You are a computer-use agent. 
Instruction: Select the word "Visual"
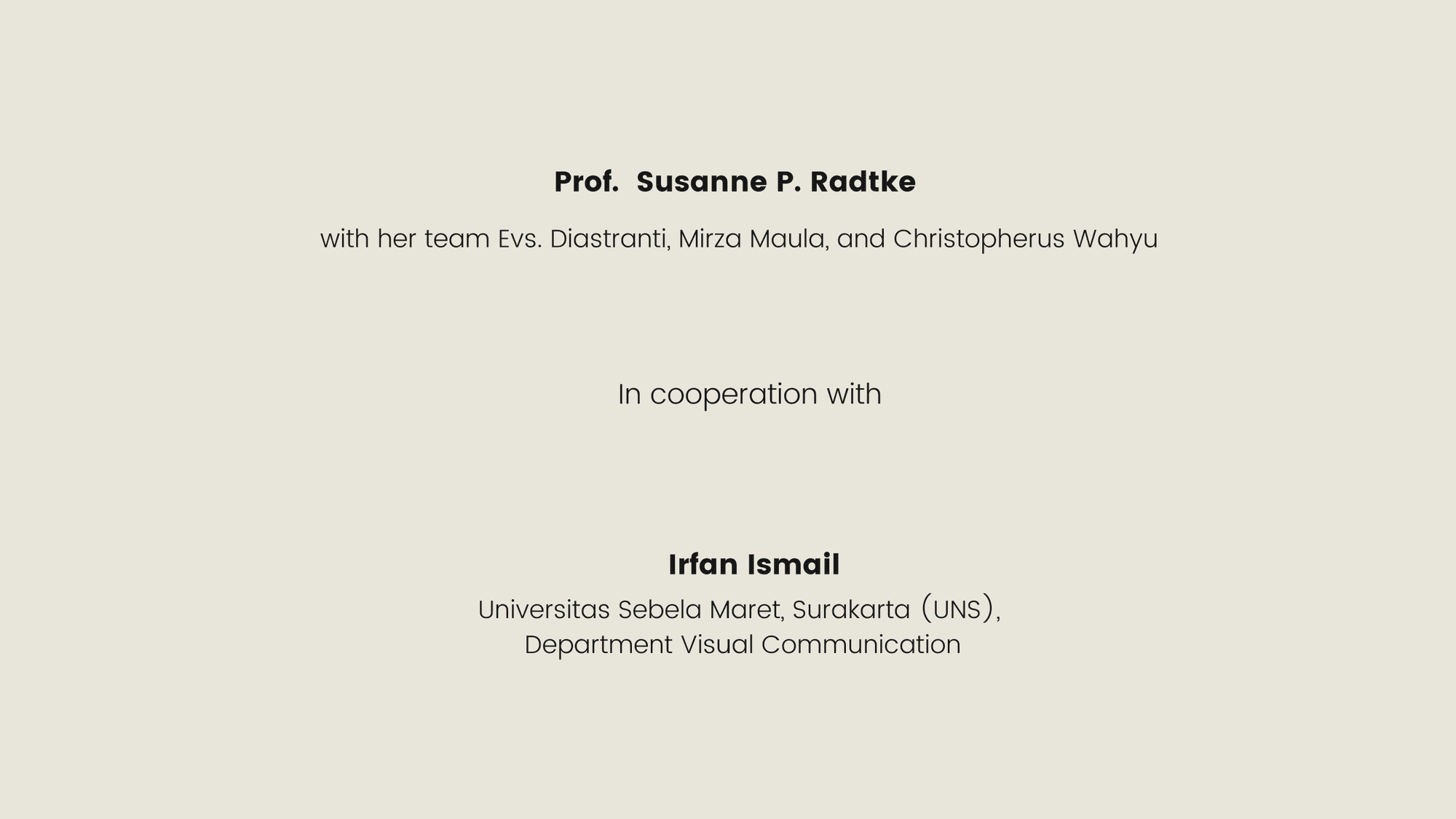(x=717, y=645)
